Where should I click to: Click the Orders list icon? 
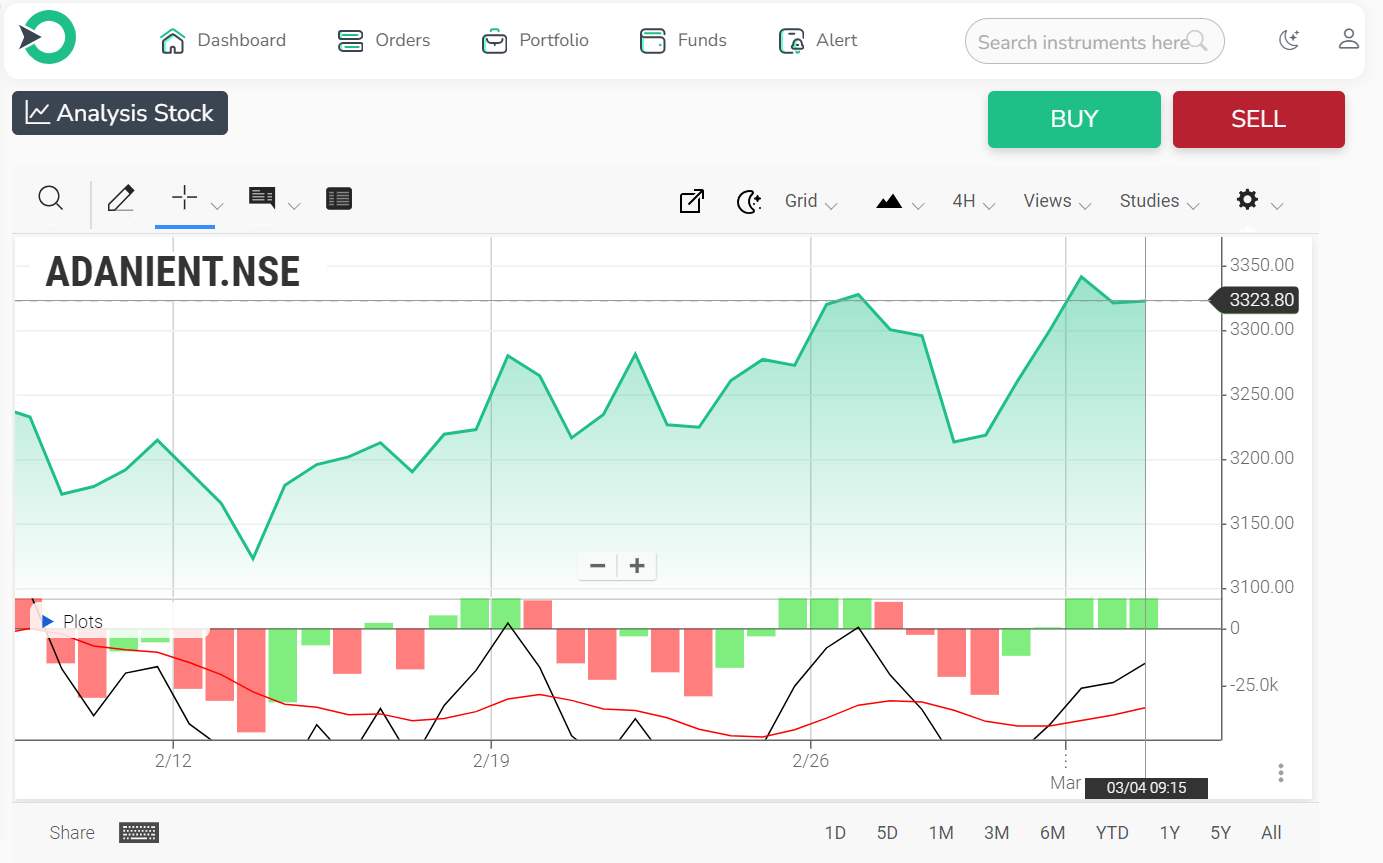(350, 41)
